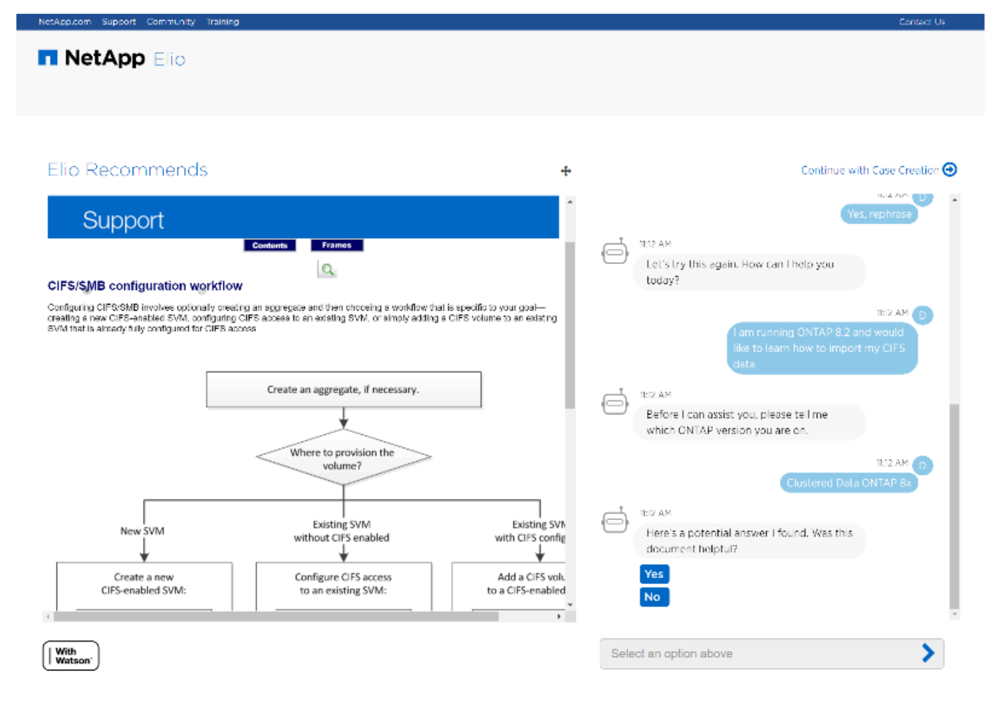This screenshot has width=1000, height=713.
Task: Click user avatar next to Clustered Data ONTAP message
Action: point(922,465)
